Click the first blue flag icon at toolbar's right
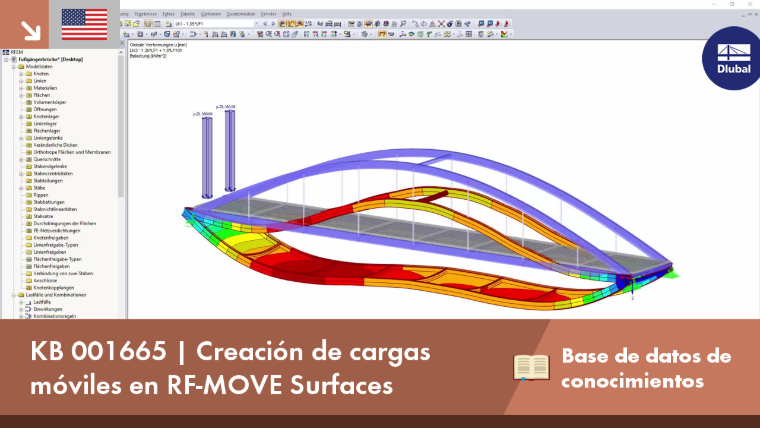The height and width of the screenshot is (428, 760). pos(481,24)
